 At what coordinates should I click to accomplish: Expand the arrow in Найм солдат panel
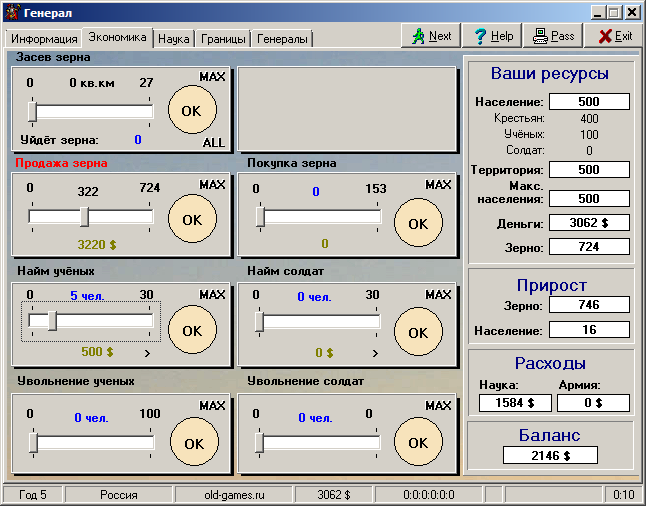point(374,353)
